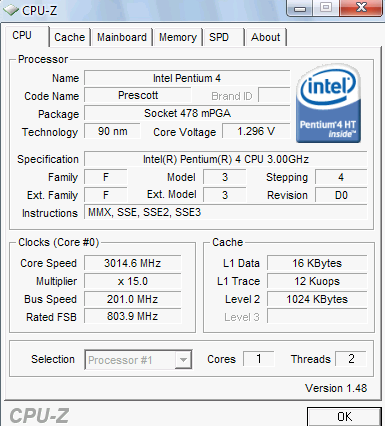Click the CPU-Z chip icon in title bar
This screenshot has height=426, width=385.
11,11
